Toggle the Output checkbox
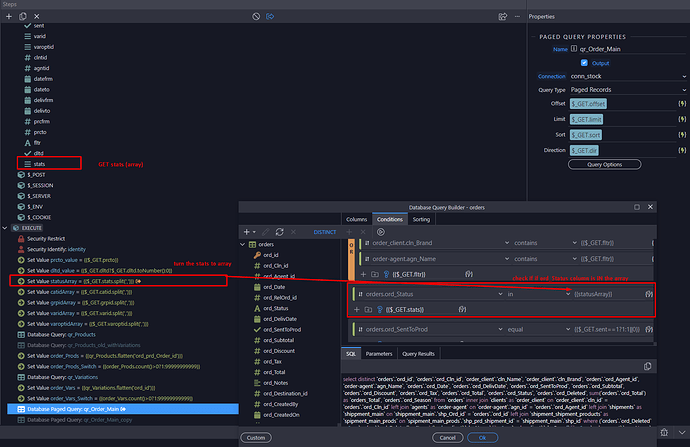690x447 pixels. 584,63
